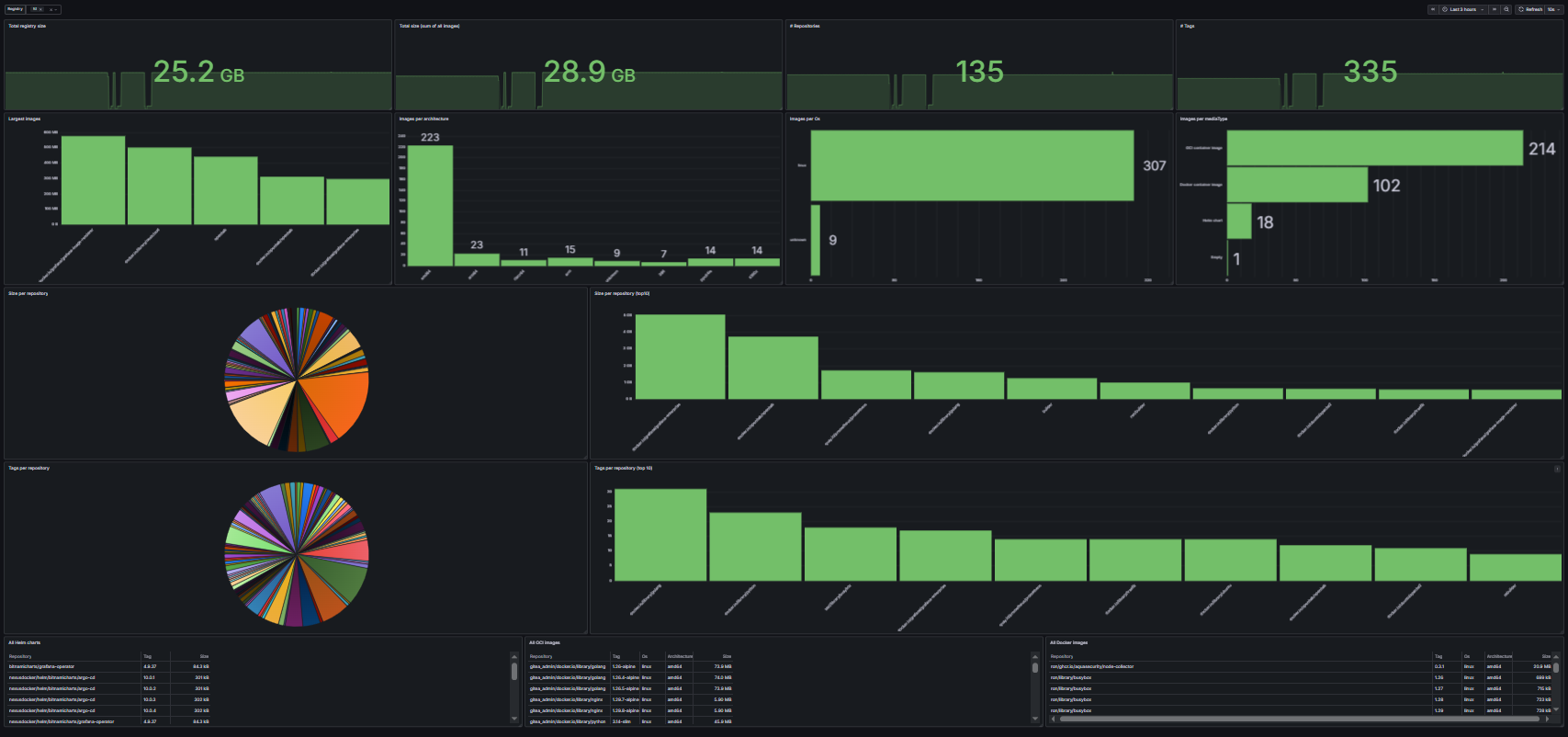This screenshot has height=737, width=1568.
Task: Open '# Tags' panel title
Action: [1187, 26]
